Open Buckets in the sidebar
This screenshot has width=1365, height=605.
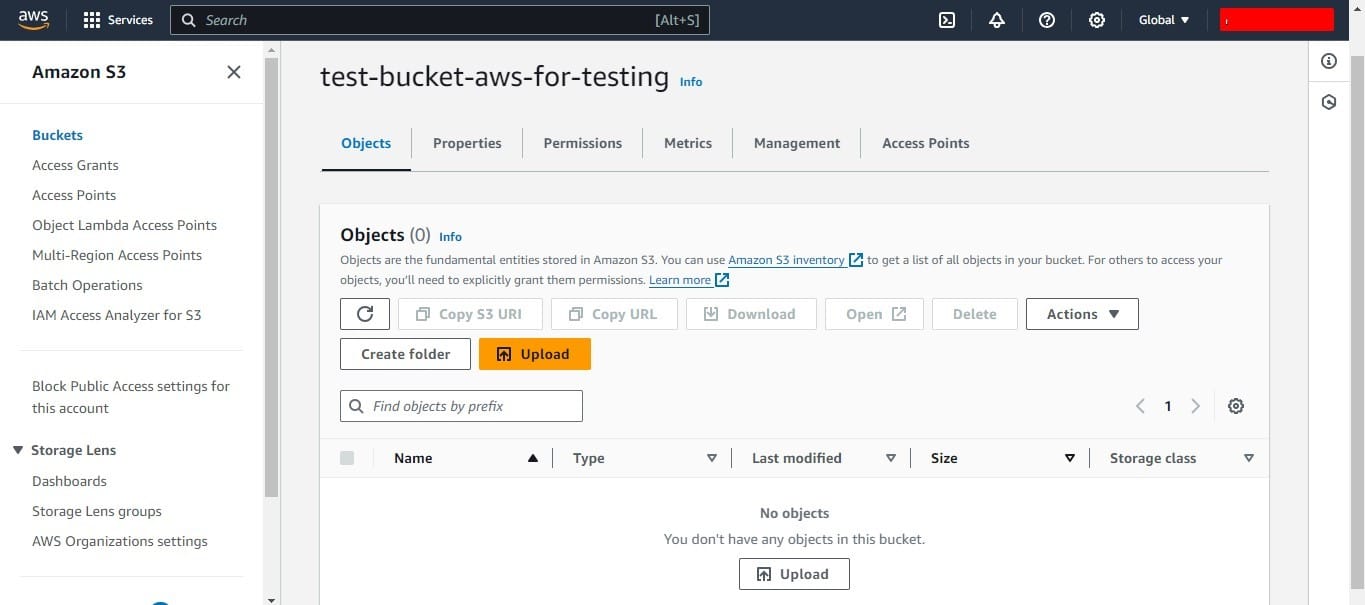coord(57,135)
